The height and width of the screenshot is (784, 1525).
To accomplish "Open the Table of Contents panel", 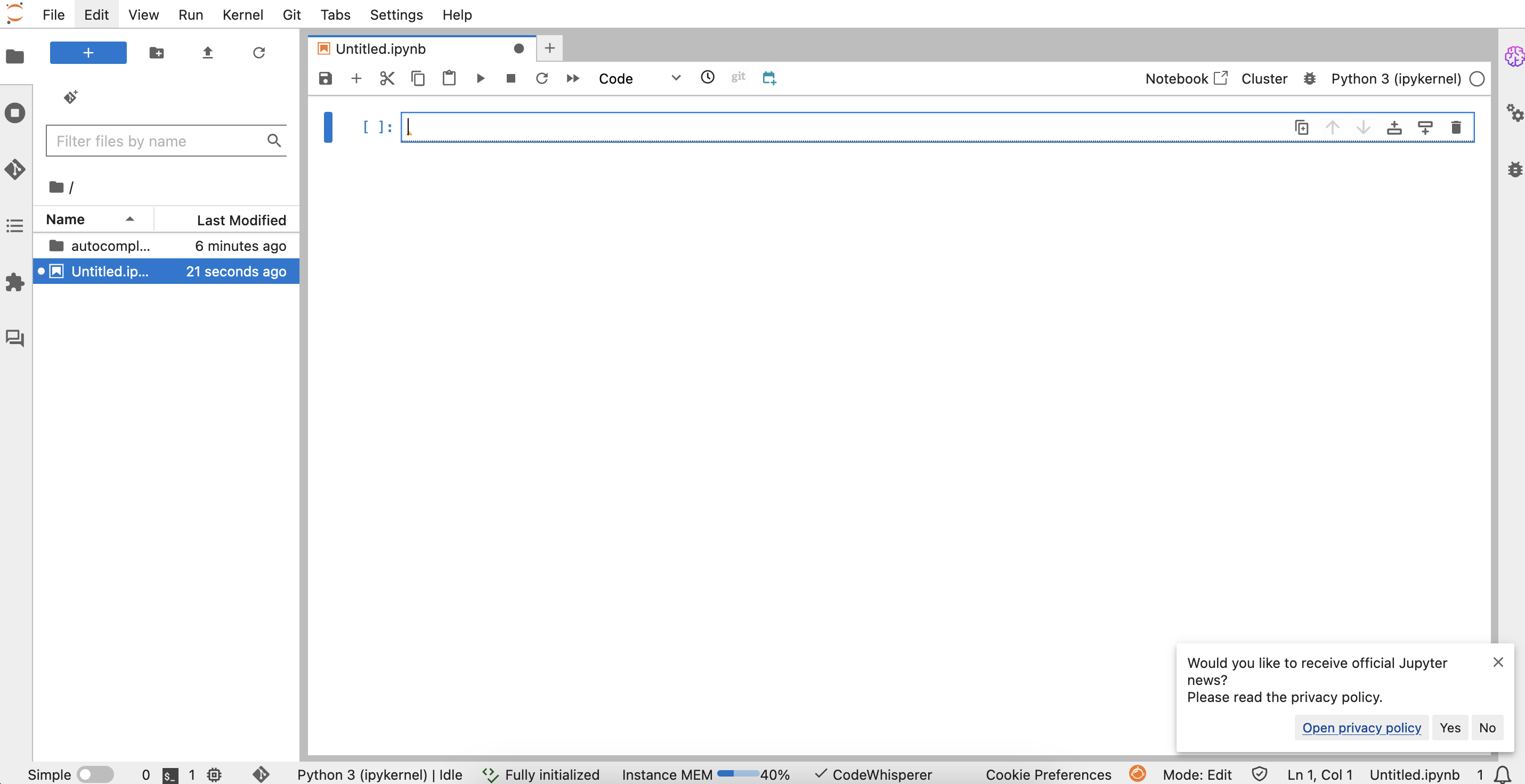I will coord(15,225).
